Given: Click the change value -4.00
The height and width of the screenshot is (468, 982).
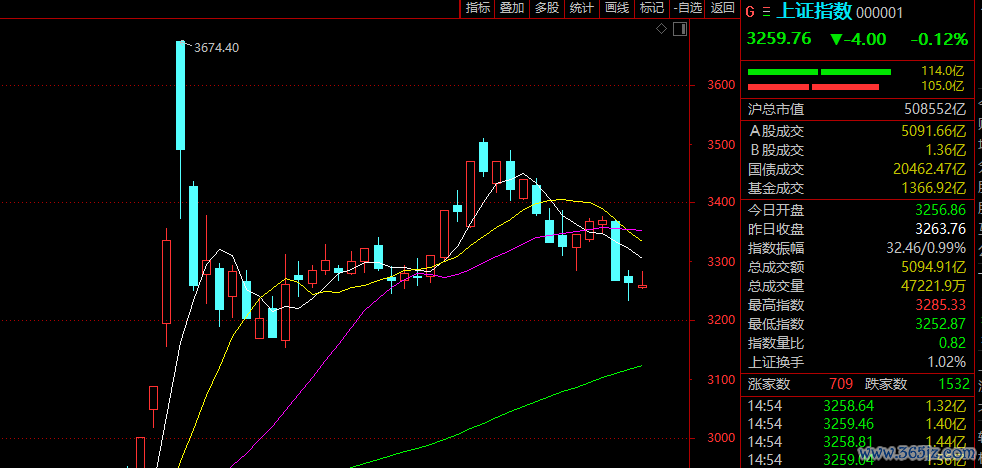Looking at the screenshot, I should [858, 39].
